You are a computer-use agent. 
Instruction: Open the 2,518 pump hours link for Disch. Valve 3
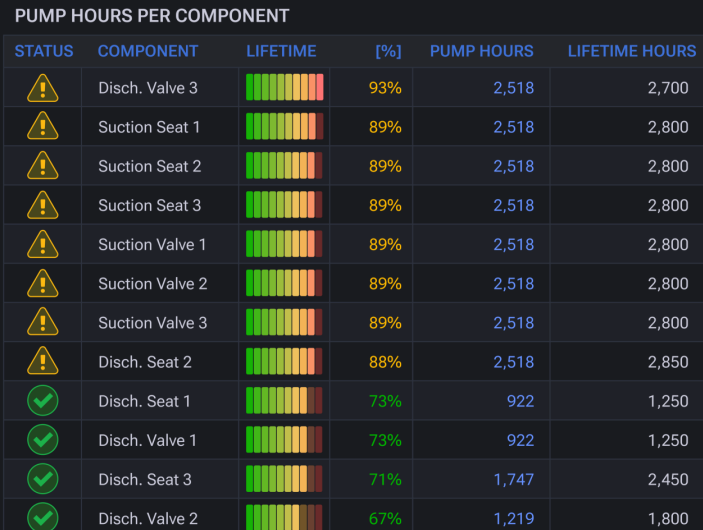tap(513, 88)
